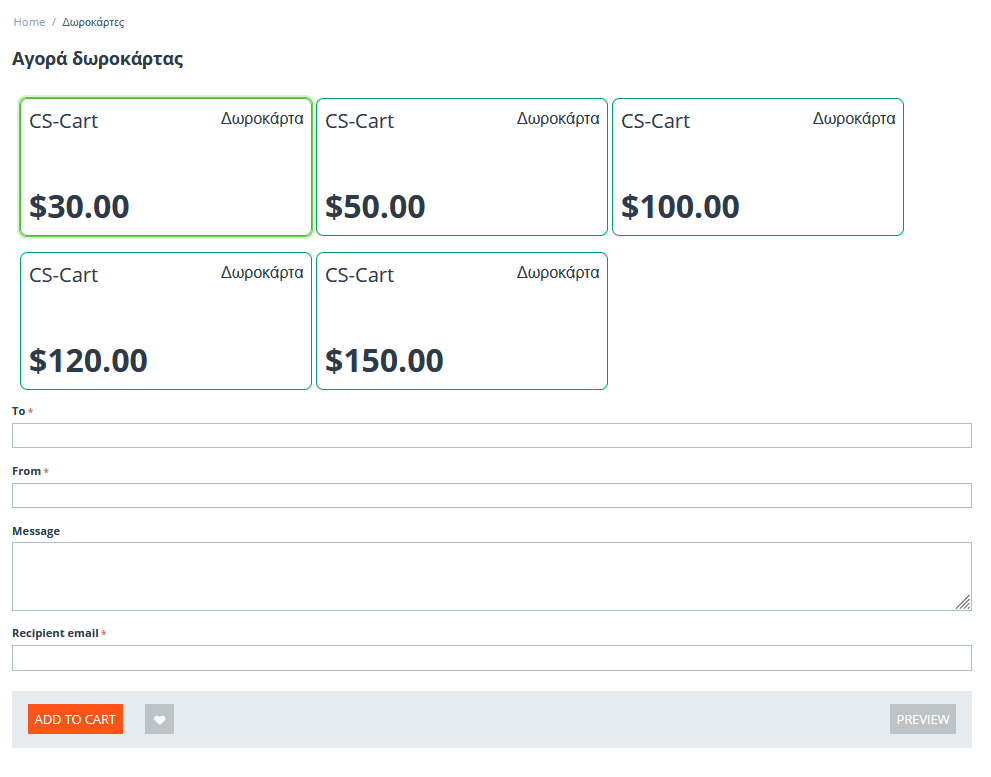Viewport: 991px width, 777px height.
Task: Focus the Recipient email field
Action: pyautogui.click(x=492, y=658)
